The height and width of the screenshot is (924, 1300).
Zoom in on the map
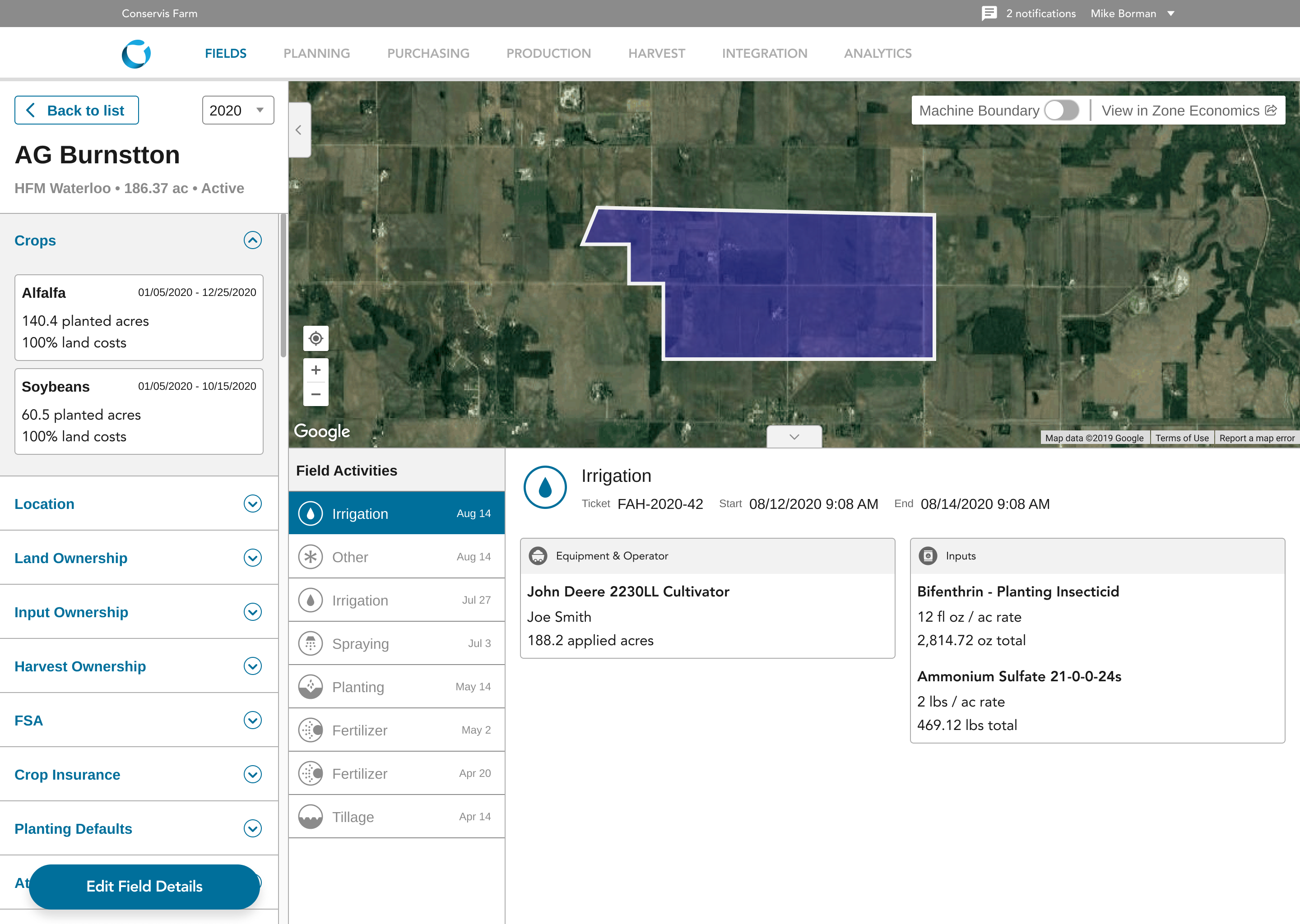pyautogui.click(x=316, y=370)
